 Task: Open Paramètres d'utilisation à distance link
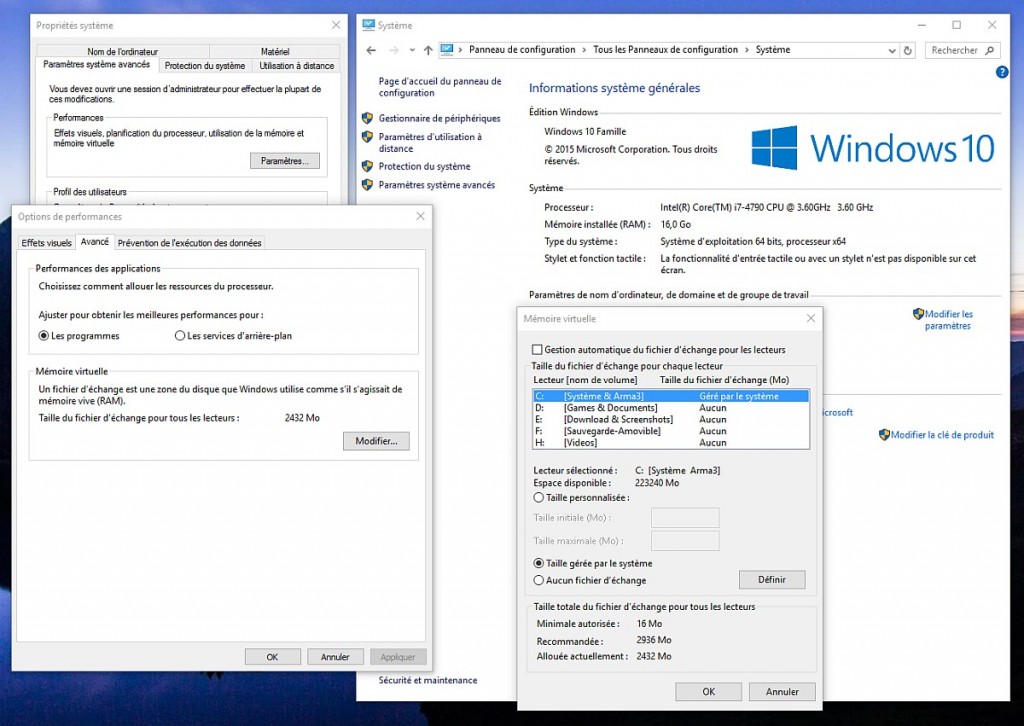pyautogui.click(x=430, y=142)
